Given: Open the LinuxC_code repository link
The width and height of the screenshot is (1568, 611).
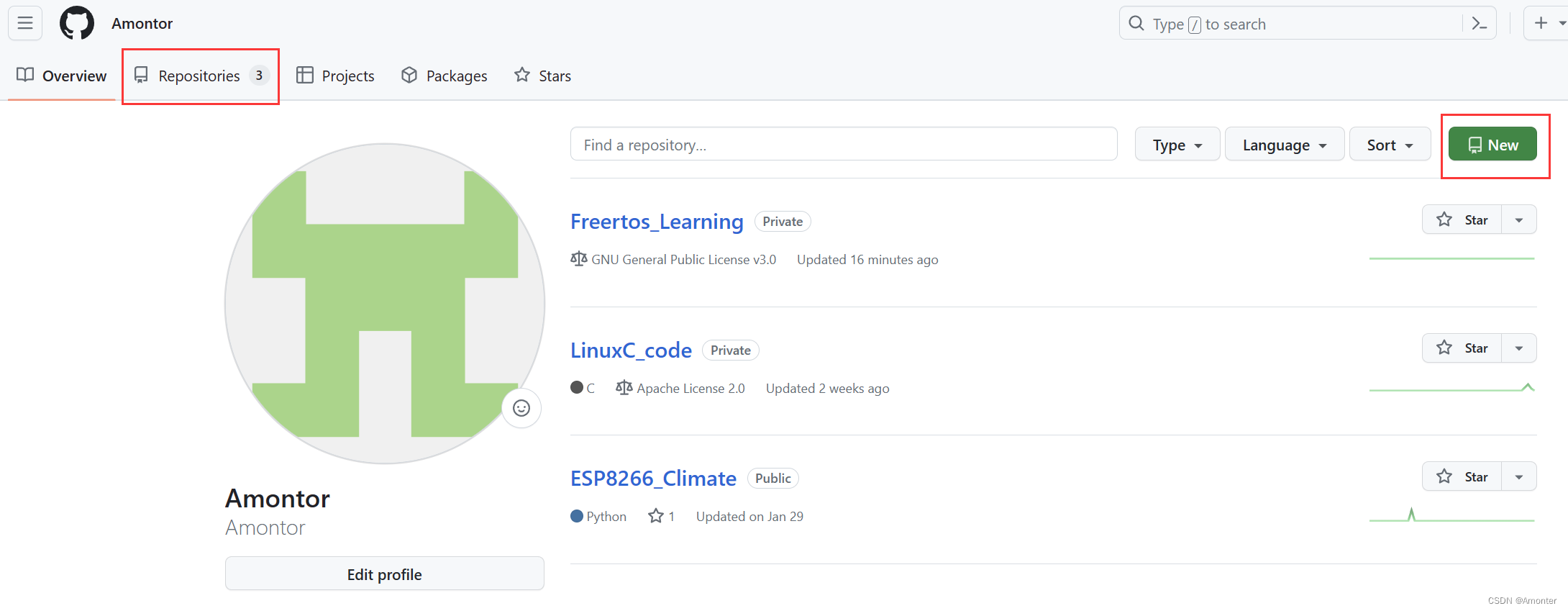Looking at the screenshot, I should 631,350.
